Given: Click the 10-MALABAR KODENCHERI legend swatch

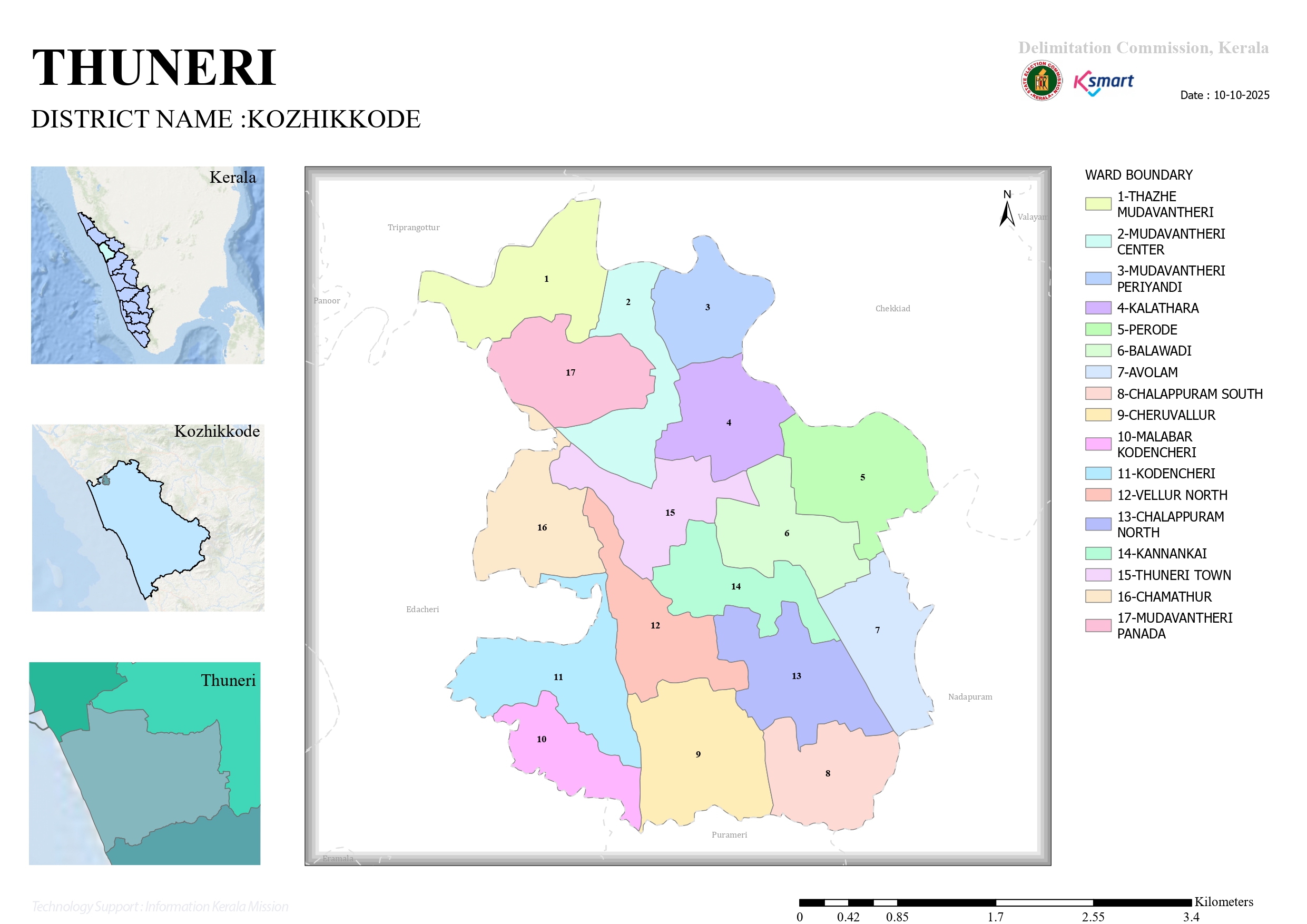Looking at the screenshot, I should coord(1098,444).
